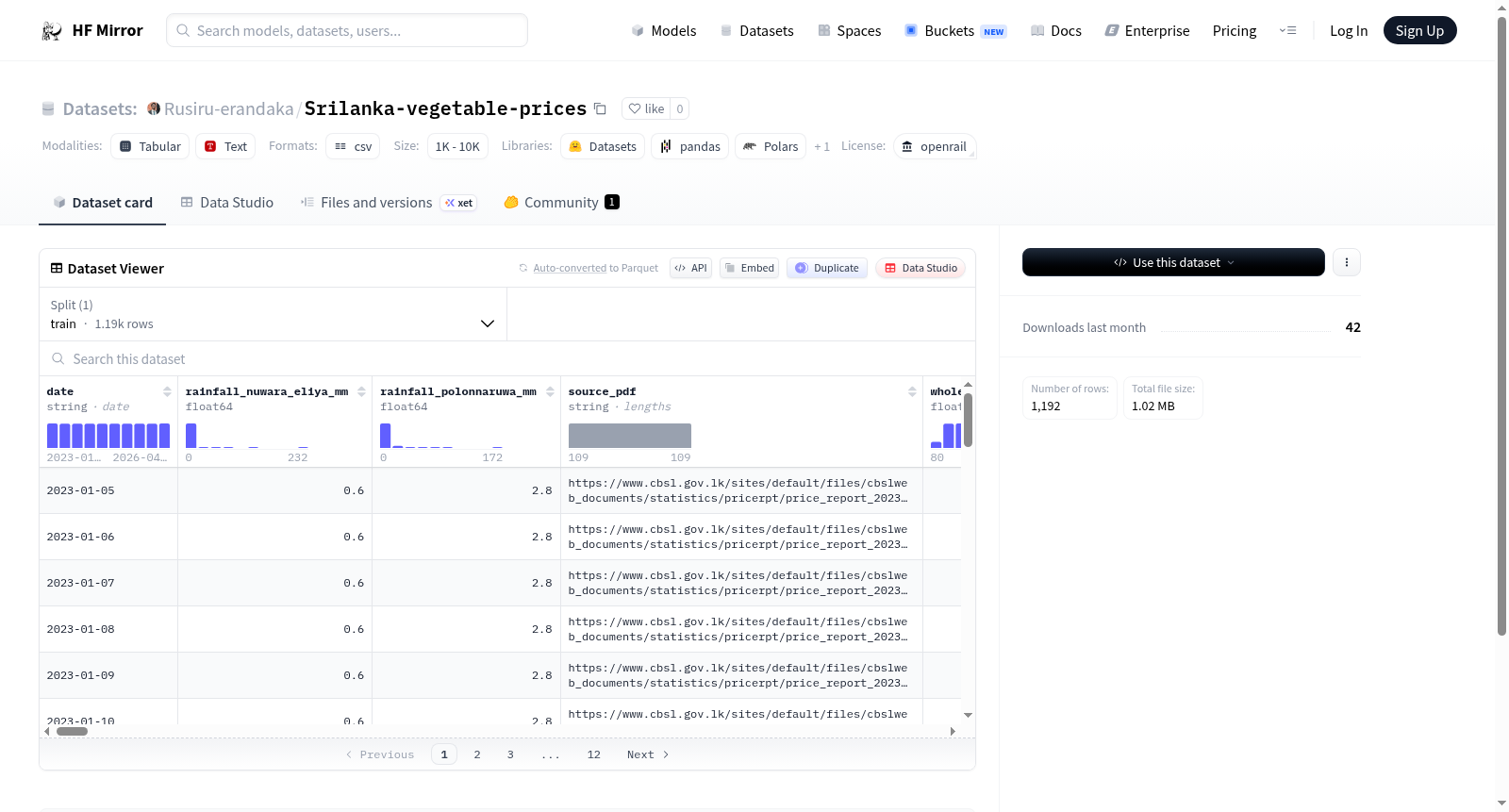Viewport: 1509px width, 812px height.
Task: Open Docs in the top navigation
Action: click(1055, 31)
